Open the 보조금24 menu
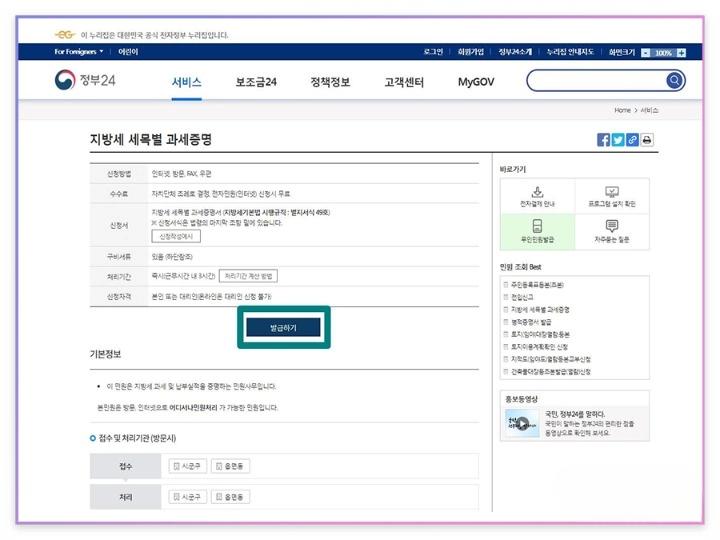 coord(256,82)
